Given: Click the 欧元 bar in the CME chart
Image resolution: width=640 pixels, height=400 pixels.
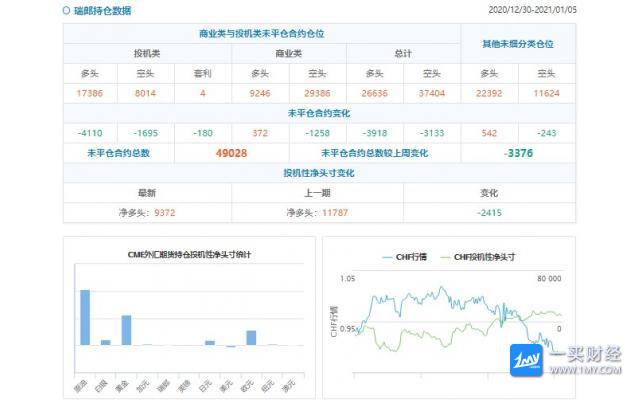Looking at the screenshot, I should point(251,338).
